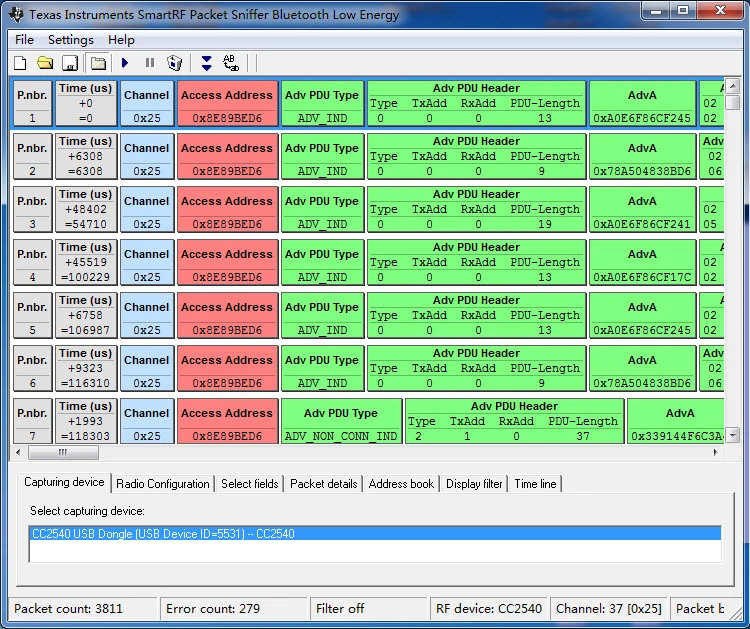Click the packet list scroll-down arrow
Viewport: 750px width, 629px height.
pyautogui.click(x=732, y=436)
